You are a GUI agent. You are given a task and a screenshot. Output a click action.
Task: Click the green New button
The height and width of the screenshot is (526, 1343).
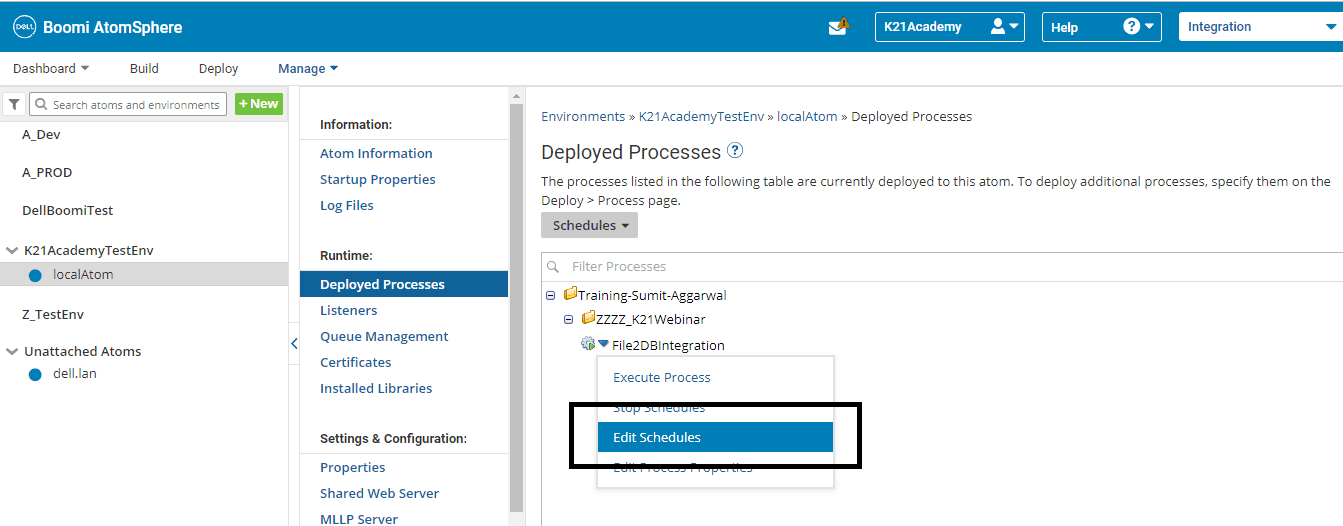[x=259, y=104]
